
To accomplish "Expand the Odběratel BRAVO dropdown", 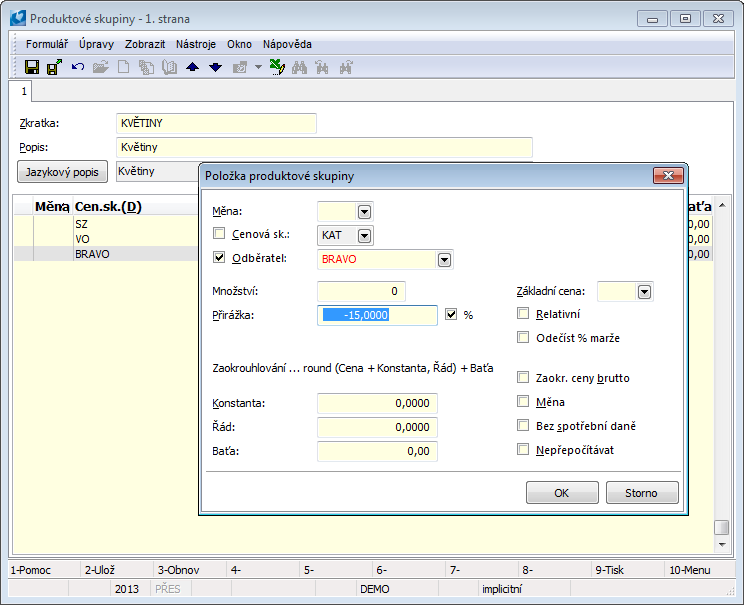I will point(444,260).
